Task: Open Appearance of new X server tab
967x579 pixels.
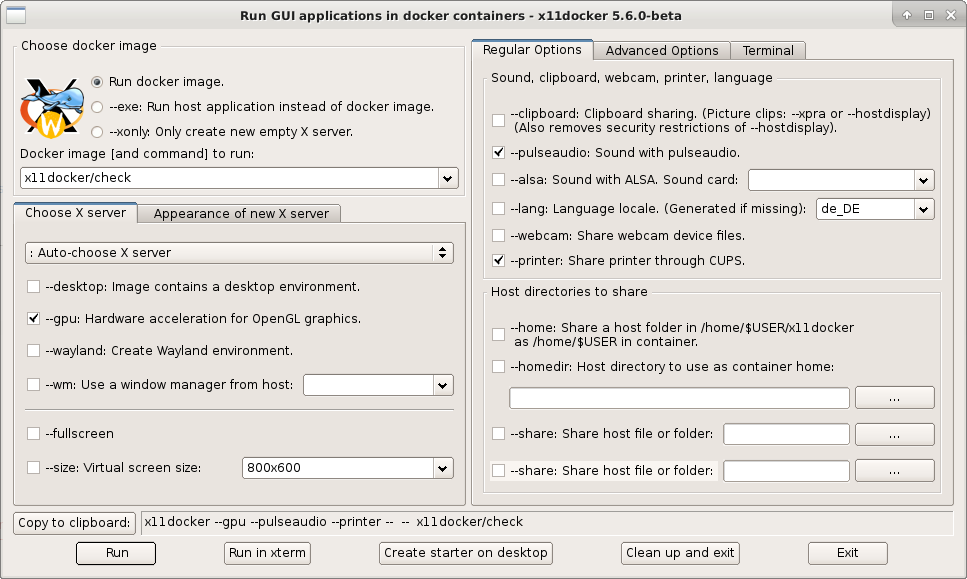Action: tap(241, 214)
